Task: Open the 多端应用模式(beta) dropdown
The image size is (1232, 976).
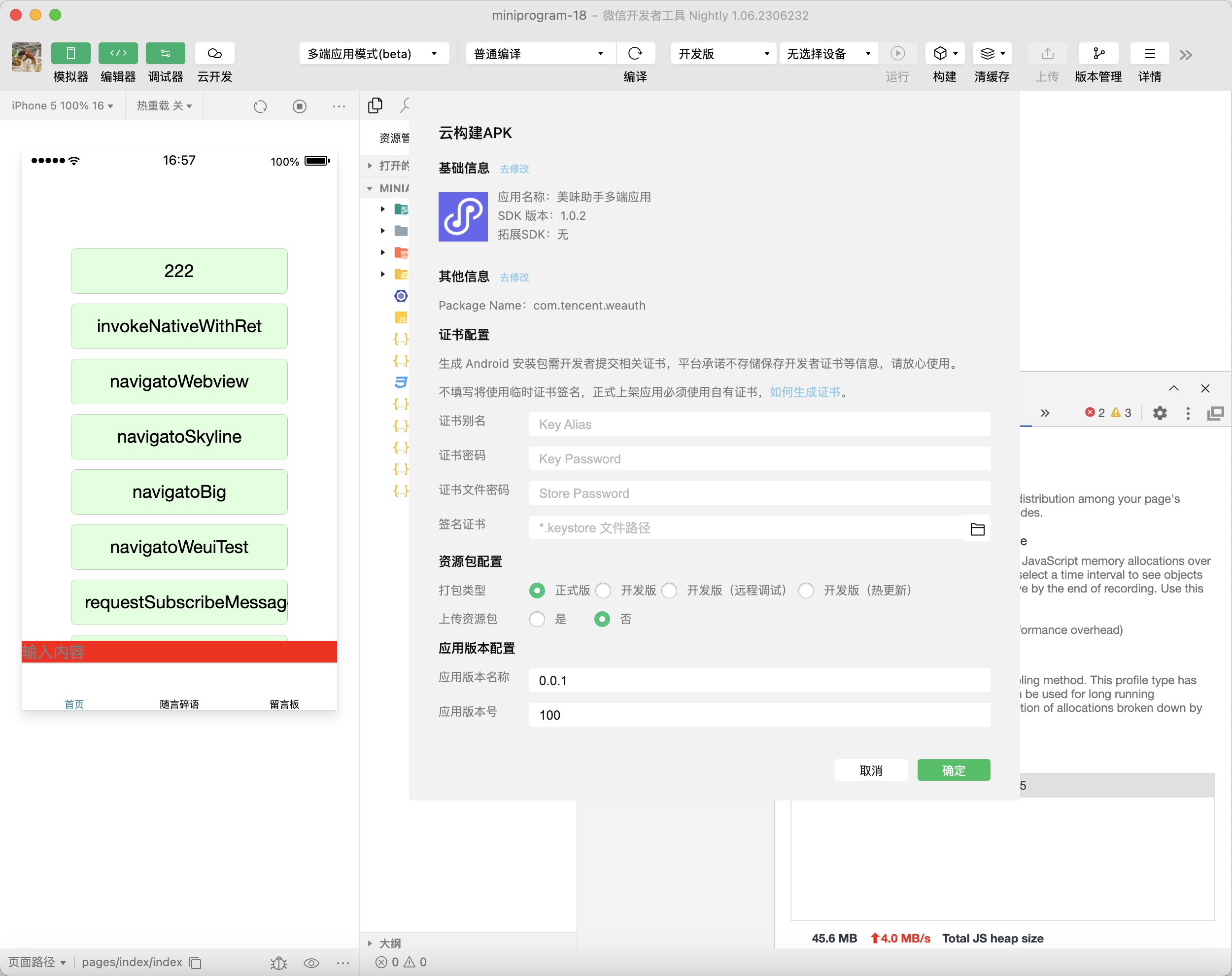Action: 373,54
